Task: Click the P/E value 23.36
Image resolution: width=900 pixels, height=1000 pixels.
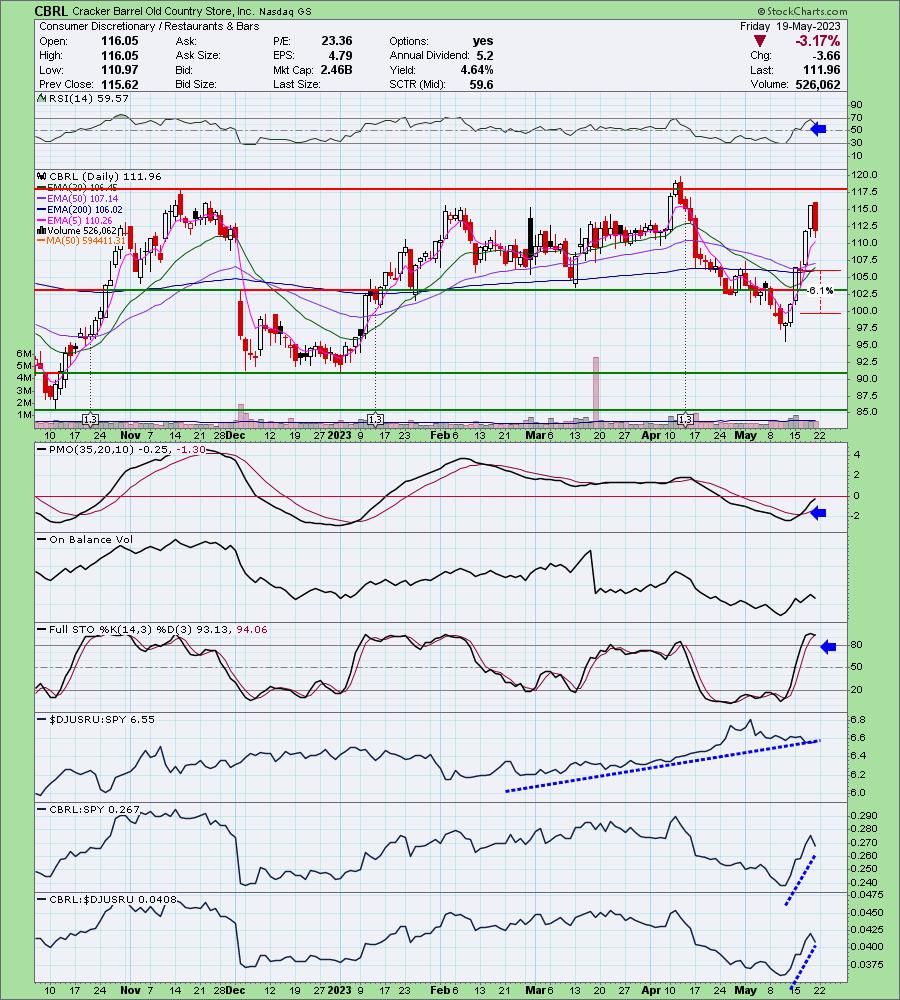Action: tap(337, 41)
